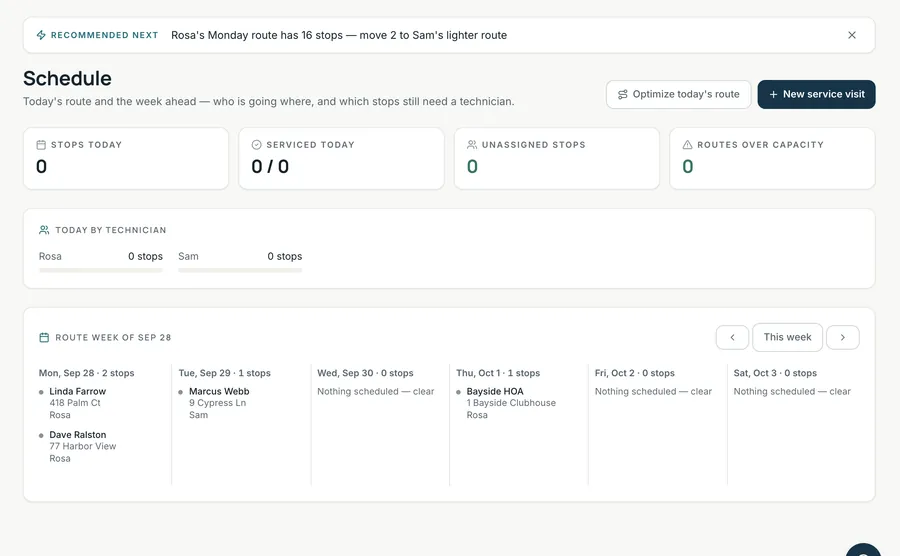This screenshot has height=556, width=900.
Task: Click the people icon beside Today By Technician
Action: coord(44,230)
